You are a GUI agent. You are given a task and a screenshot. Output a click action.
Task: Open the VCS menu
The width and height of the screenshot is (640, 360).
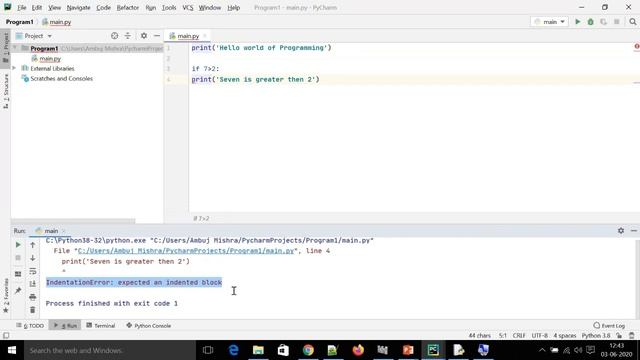point(188,7)
